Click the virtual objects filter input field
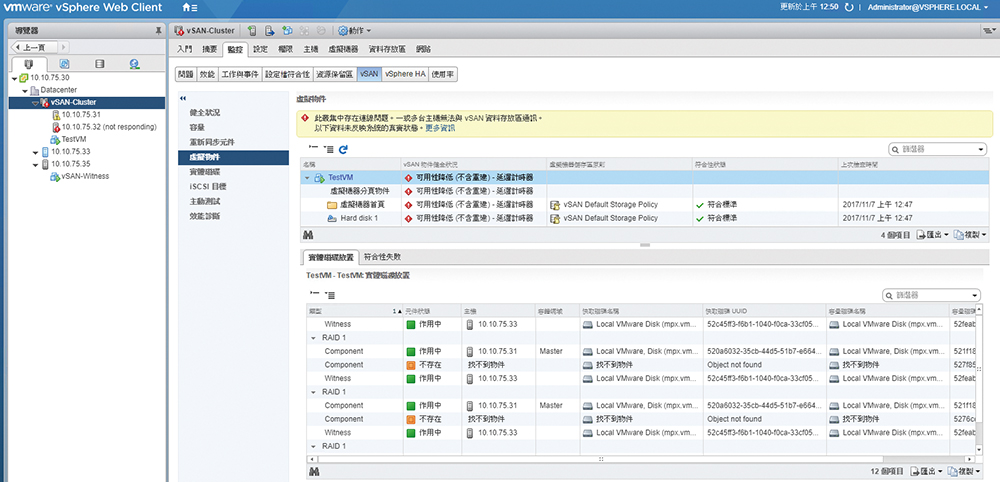 click(938, 149)
